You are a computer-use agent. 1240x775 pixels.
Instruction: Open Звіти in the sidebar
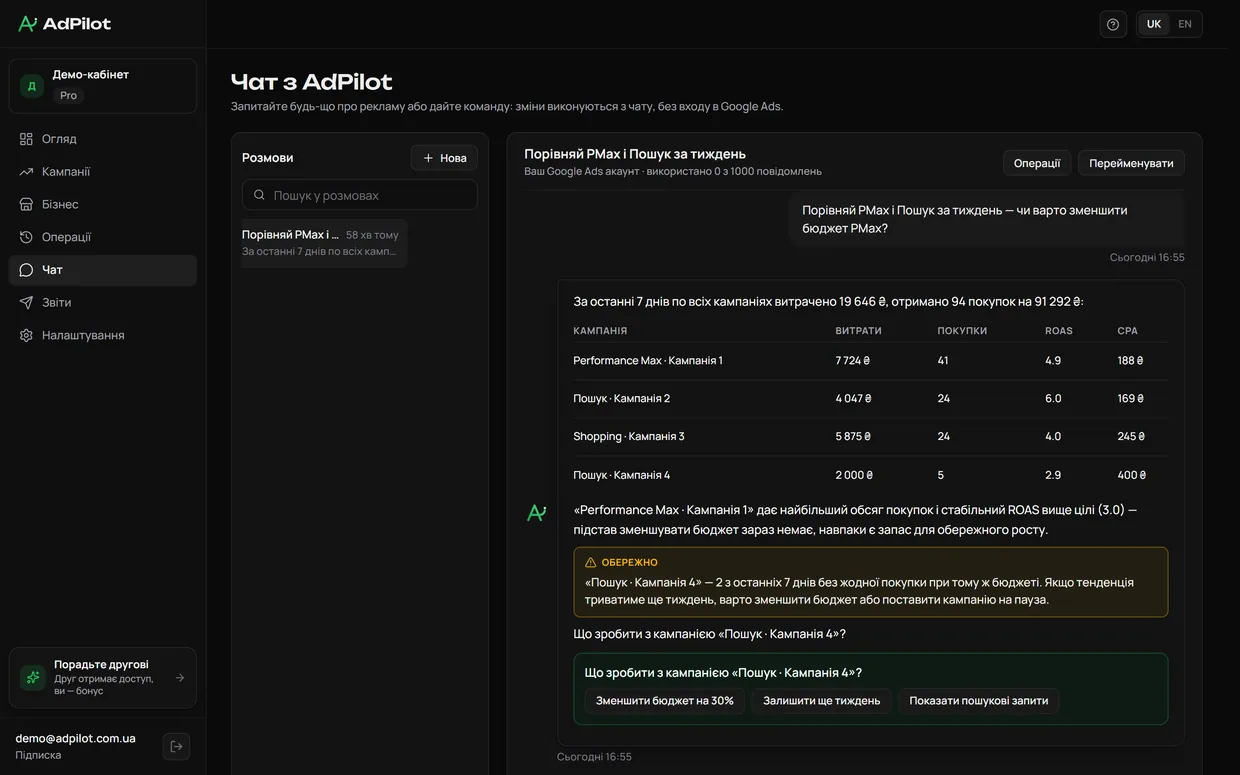click(103, 302)
